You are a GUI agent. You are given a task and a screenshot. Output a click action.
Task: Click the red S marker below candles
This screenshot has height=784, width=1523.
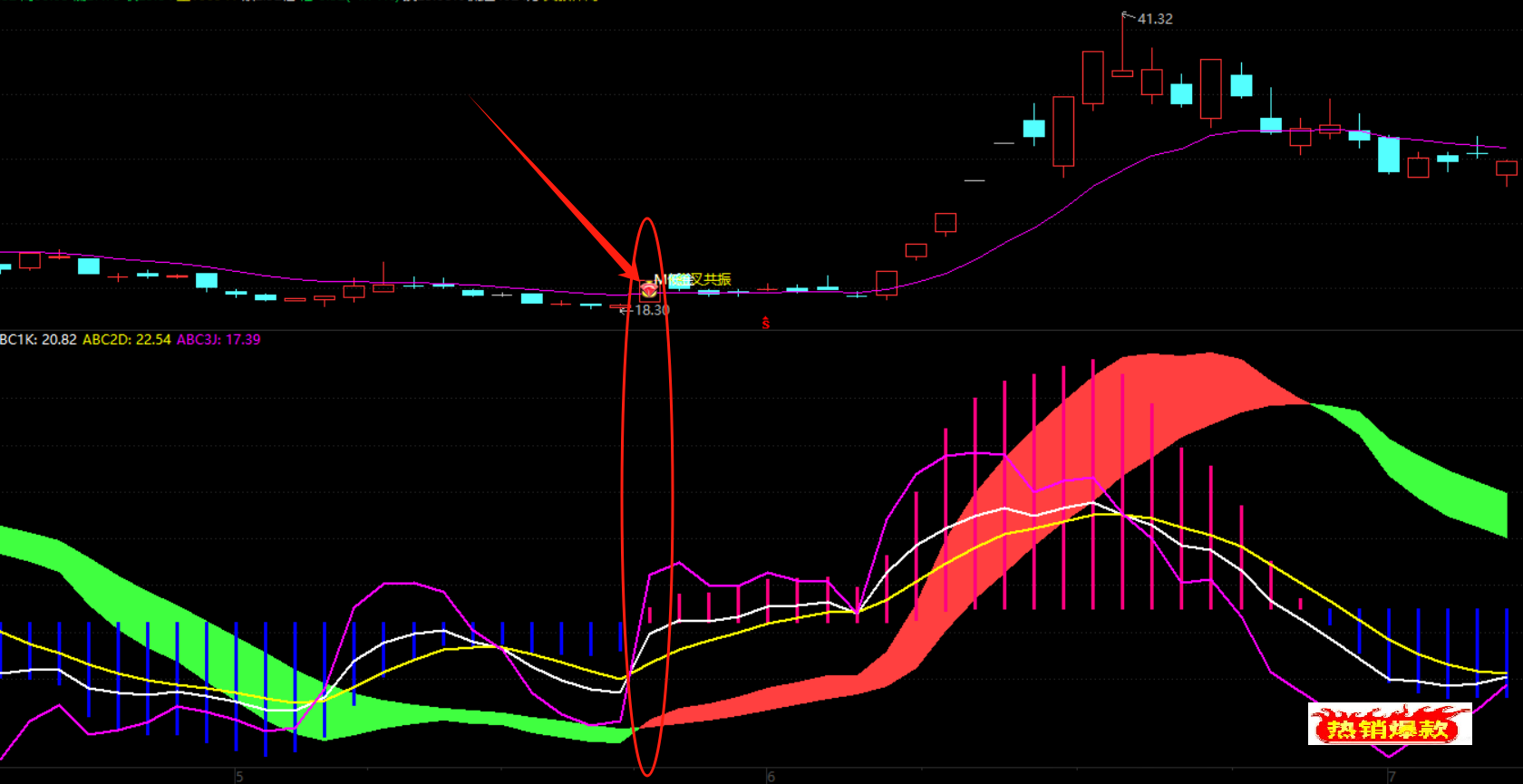(x=766, y=323)
